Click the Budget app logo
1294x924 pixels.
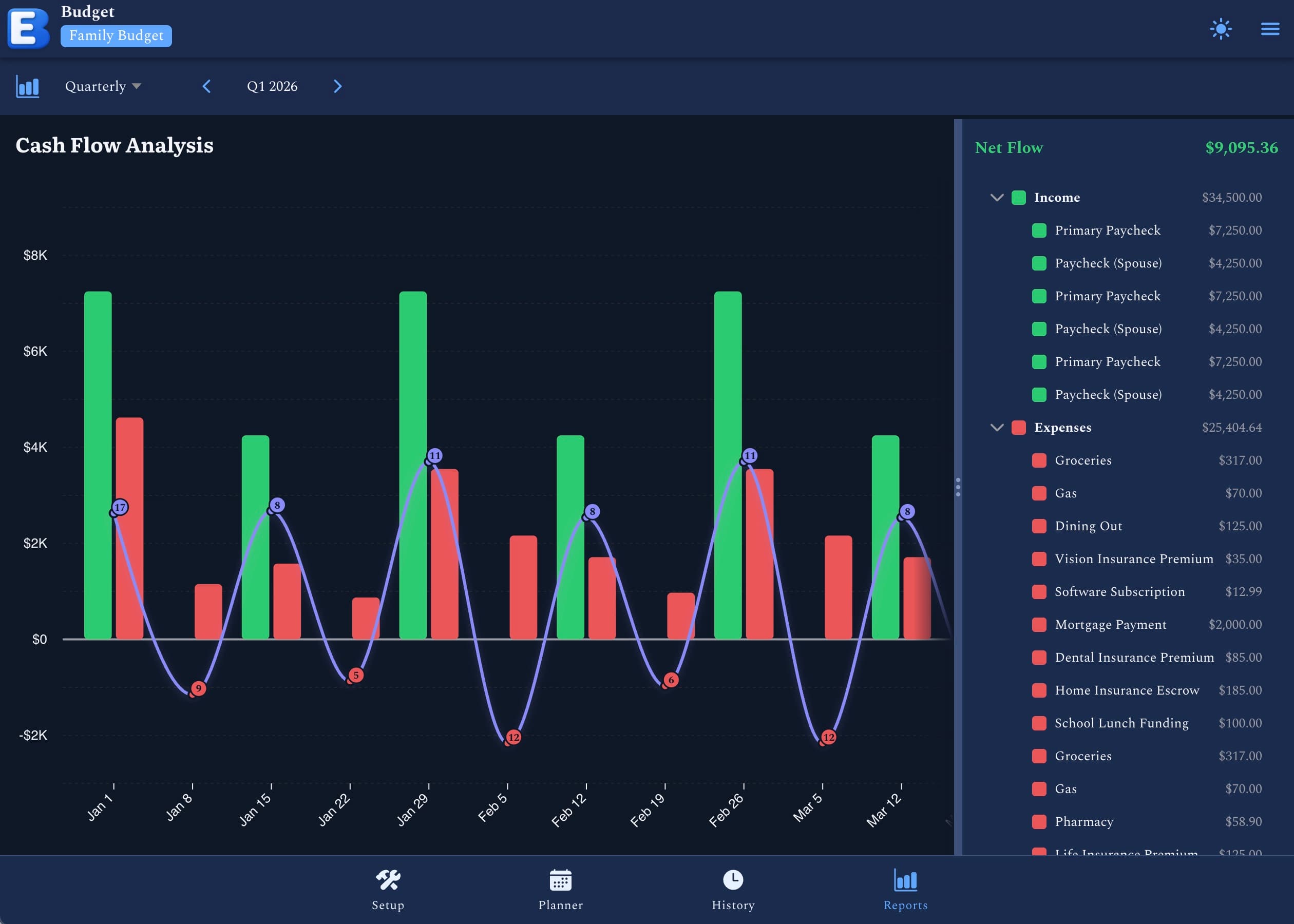[27, 28]
